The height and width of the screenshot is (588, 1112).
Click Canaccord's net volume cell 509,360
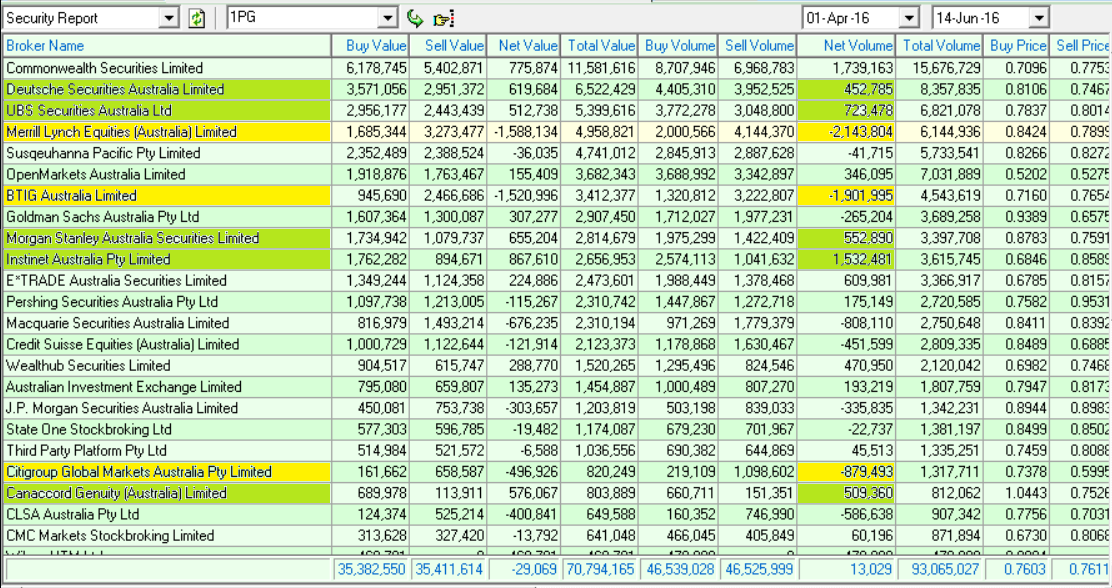click(846, 494)
